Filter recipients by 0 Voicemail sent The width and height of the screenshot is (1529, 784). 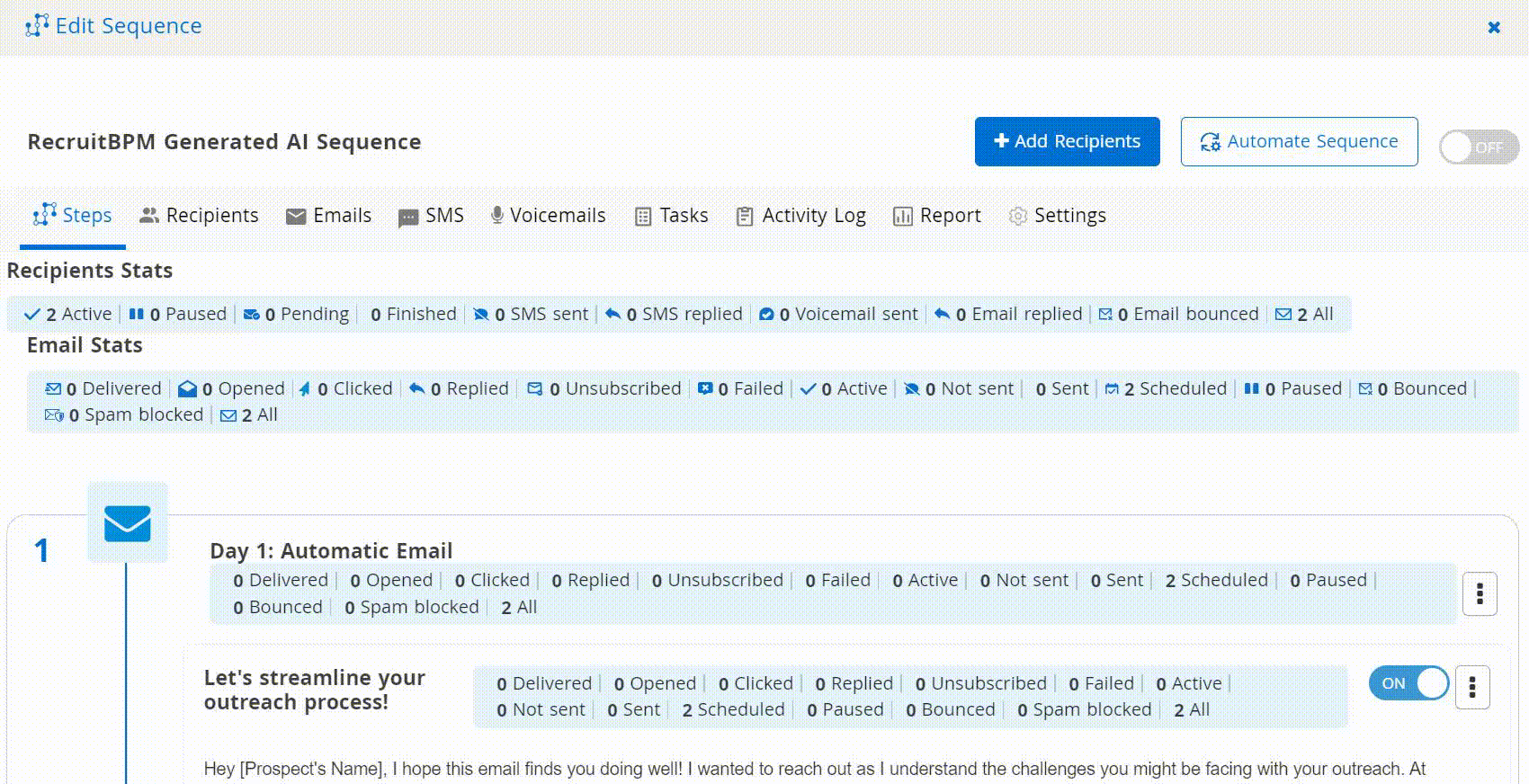[838, 315]
